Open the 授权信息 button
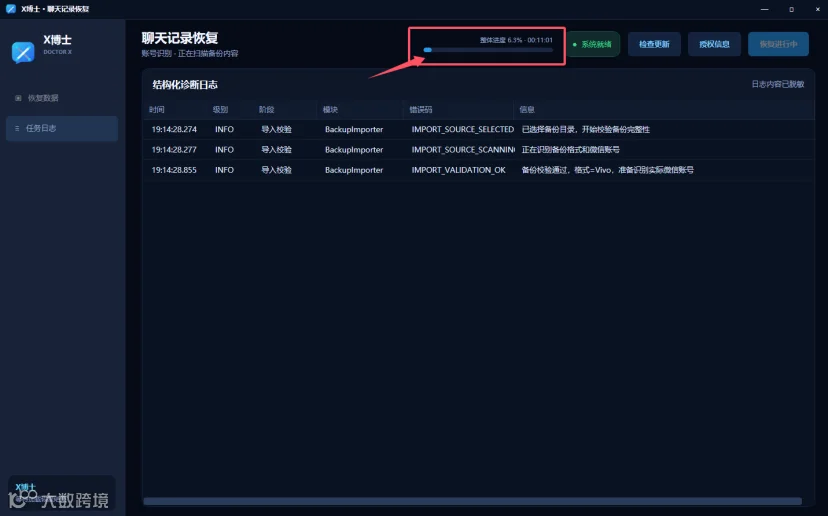Screen dimensions: 828x516 coord(714,44)
